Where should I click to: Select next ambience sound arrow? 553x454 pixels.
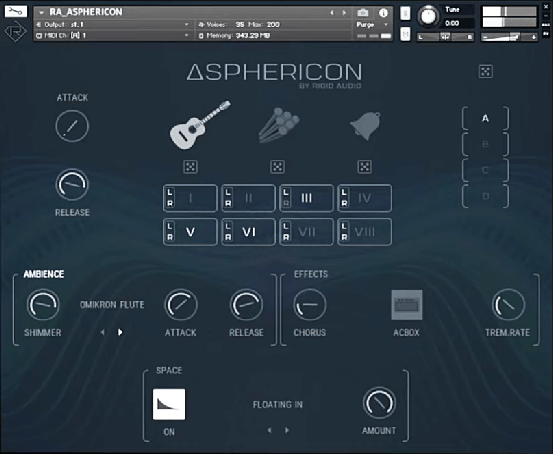coord(120,332)
